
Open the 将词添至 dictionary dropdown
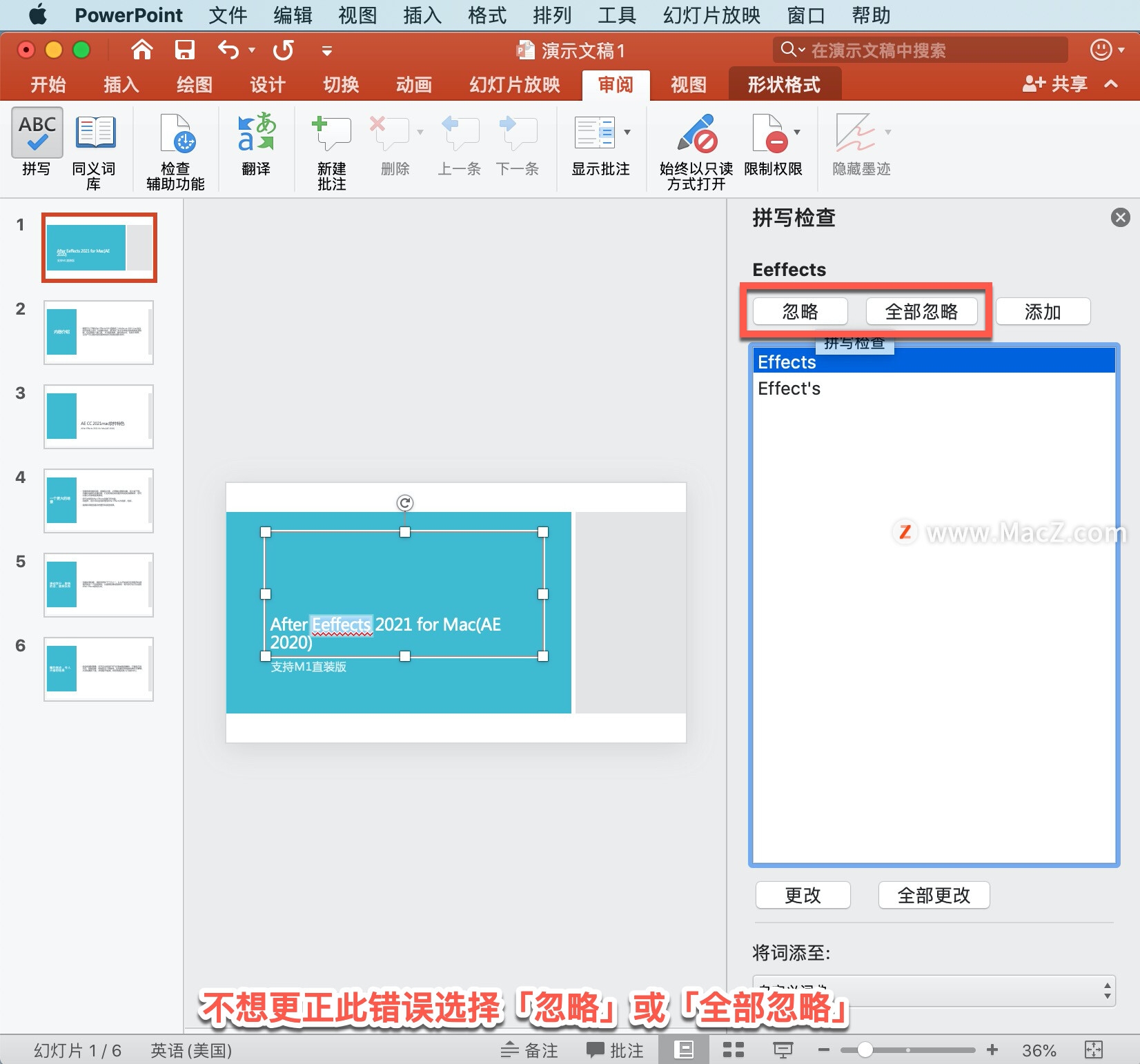tap(934, 991)
